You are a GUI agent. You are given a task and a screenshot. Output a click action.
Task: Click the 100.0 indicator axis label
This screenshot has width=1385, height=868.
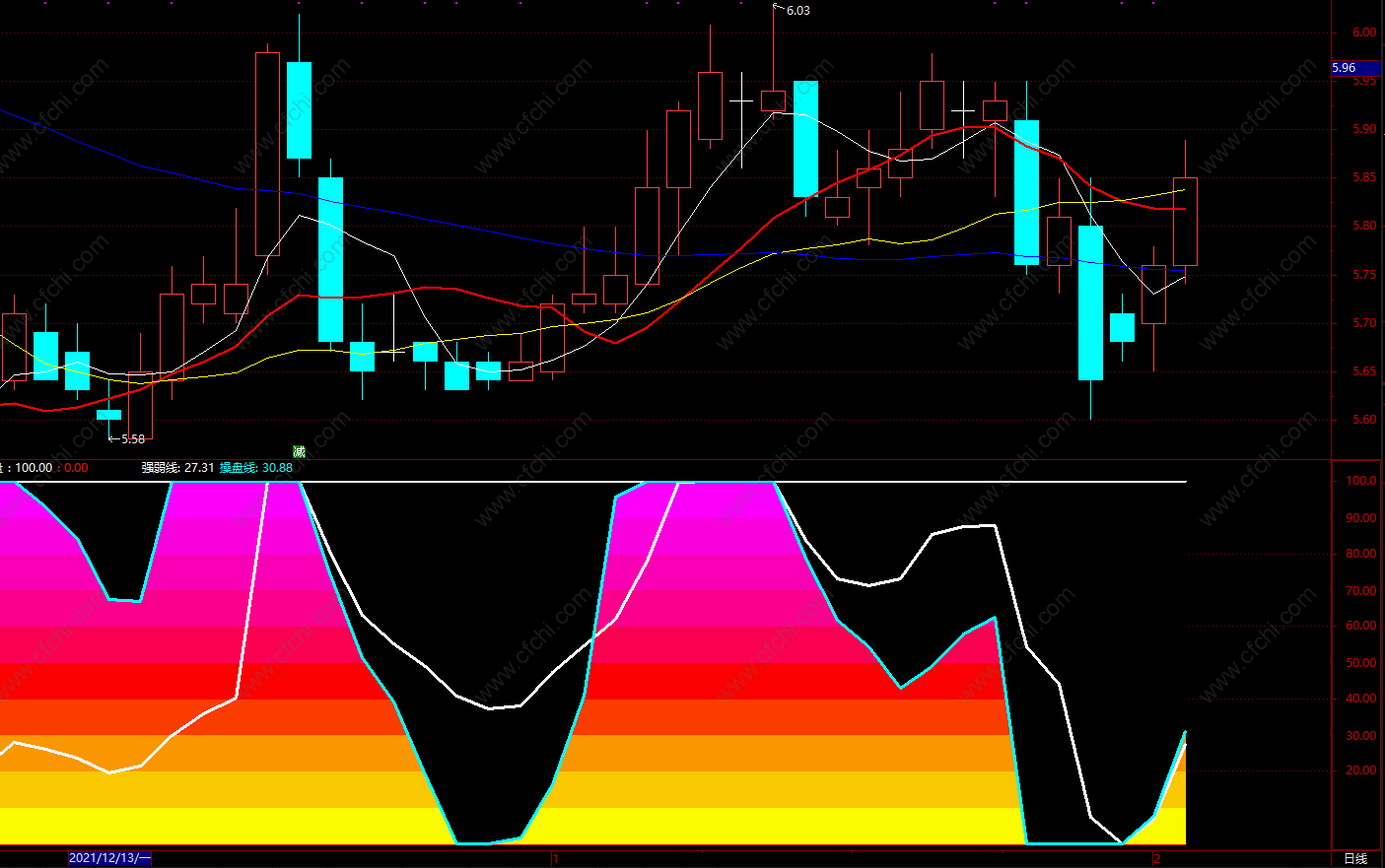point(1361,481)
